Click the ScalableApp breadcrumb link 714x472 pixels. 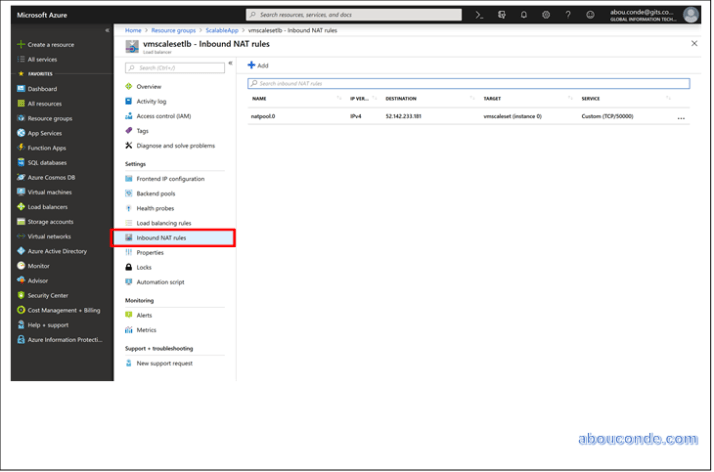tap(223, 31)
